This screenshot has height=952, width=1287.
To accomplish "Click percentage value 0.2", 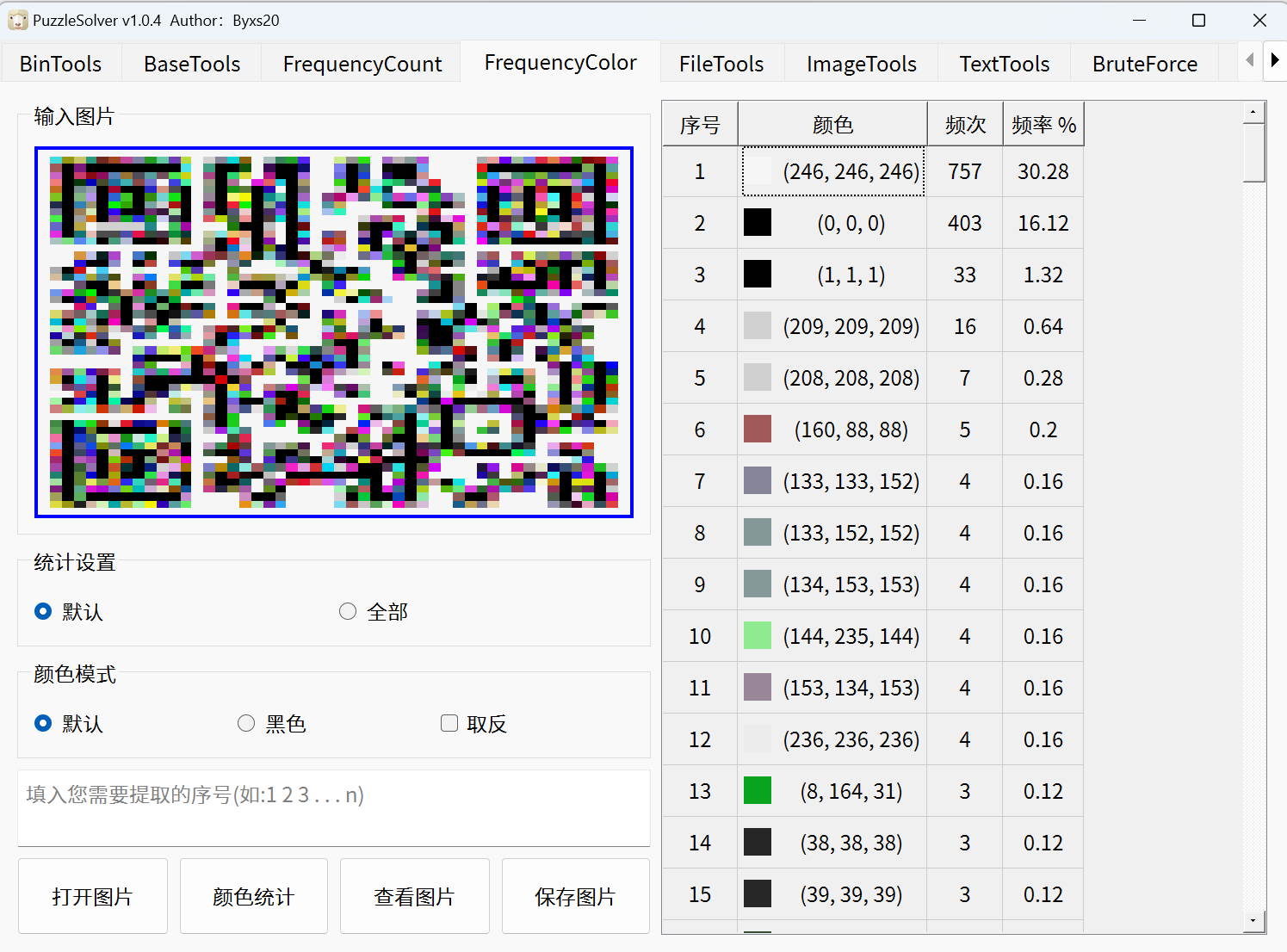I will pyautogui.click(x=1043, y=430).
